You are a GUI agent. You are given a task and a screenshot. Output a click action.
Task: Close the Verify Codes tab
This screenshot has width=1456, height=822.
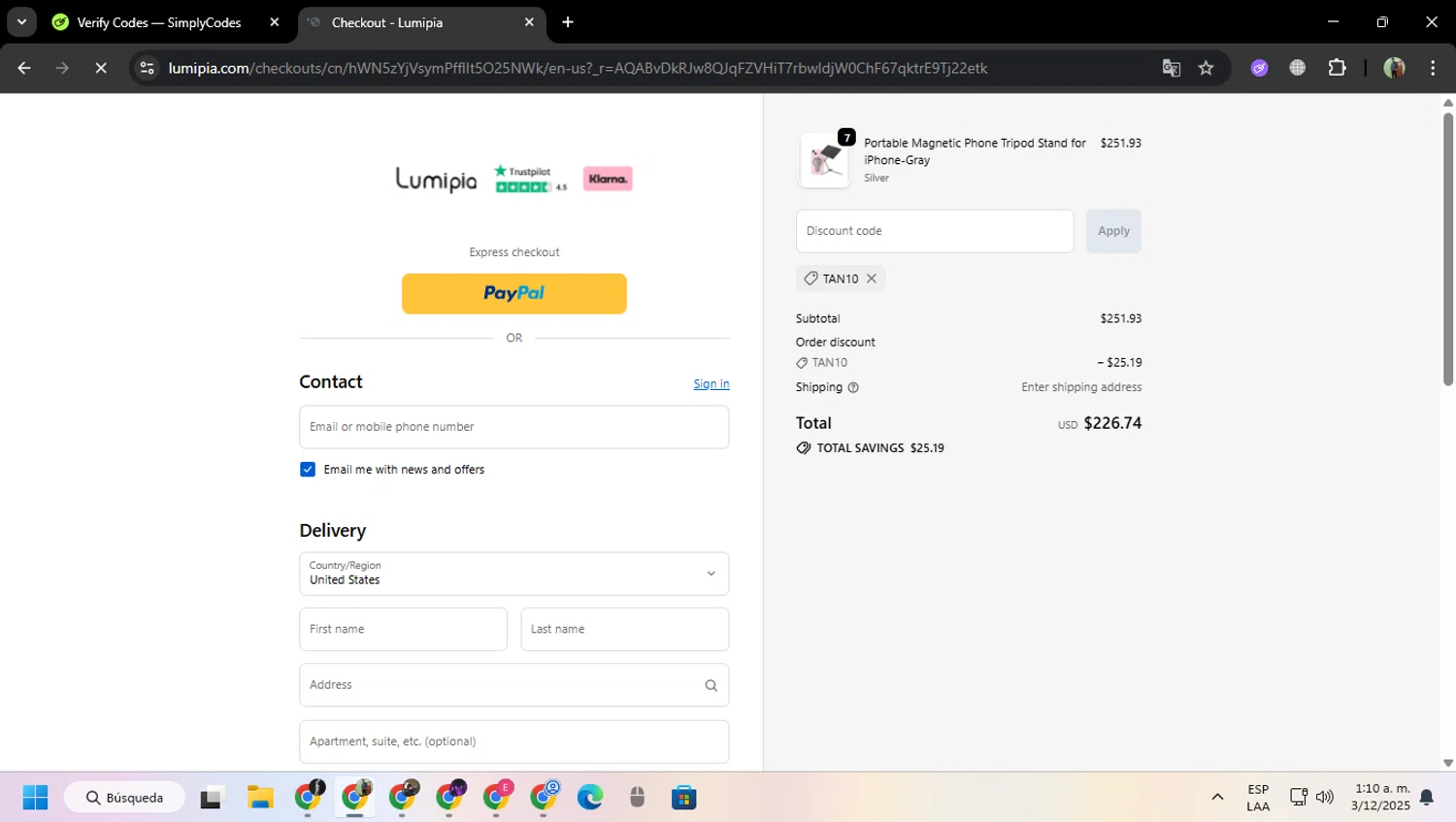[x=274, y=21]
